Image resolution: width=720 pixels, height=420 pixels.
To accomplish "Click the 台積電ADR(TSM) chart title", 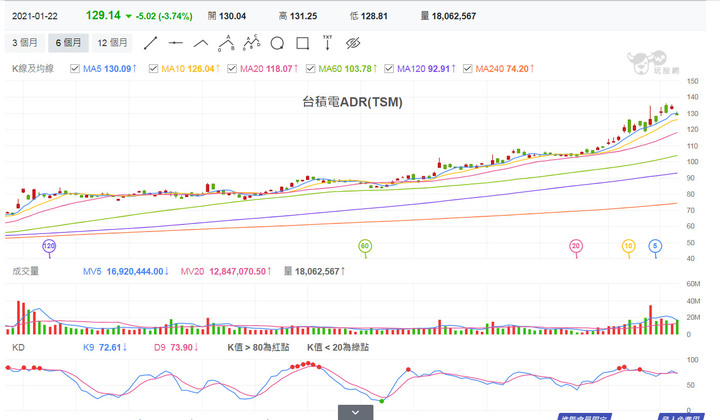I will (352, 102).
